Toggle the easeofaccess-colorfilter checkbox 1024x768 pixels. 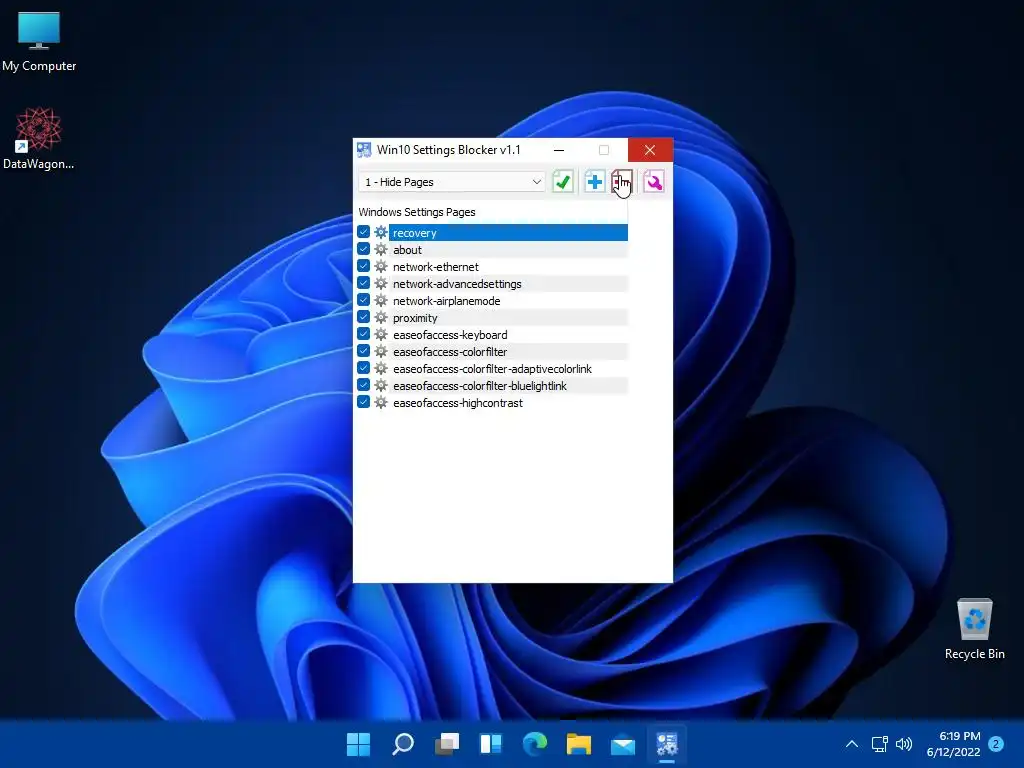tap(364, 351)
